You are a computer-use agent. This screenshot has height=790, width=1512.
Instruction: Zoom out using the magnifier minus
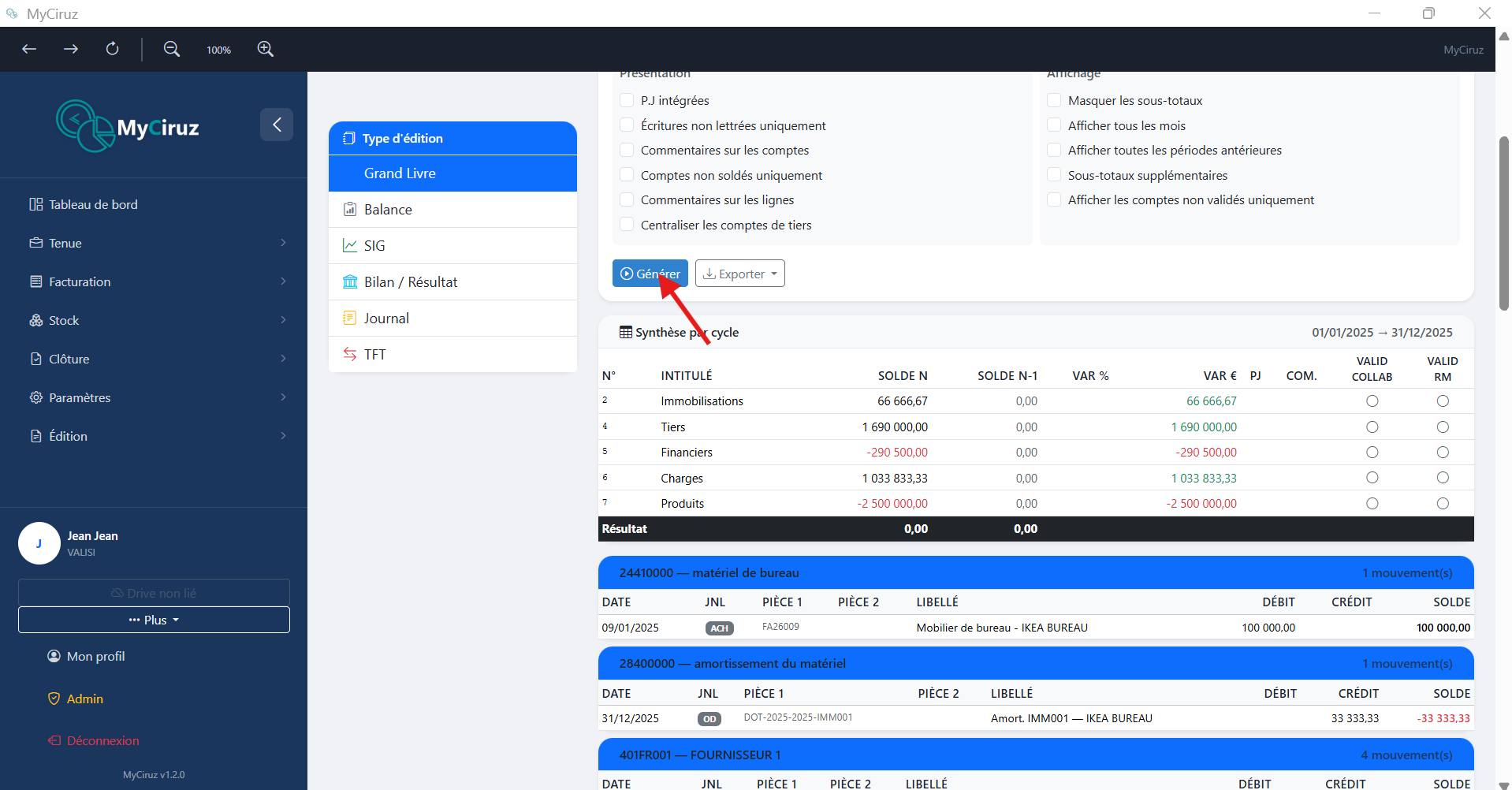click(171, 49)
